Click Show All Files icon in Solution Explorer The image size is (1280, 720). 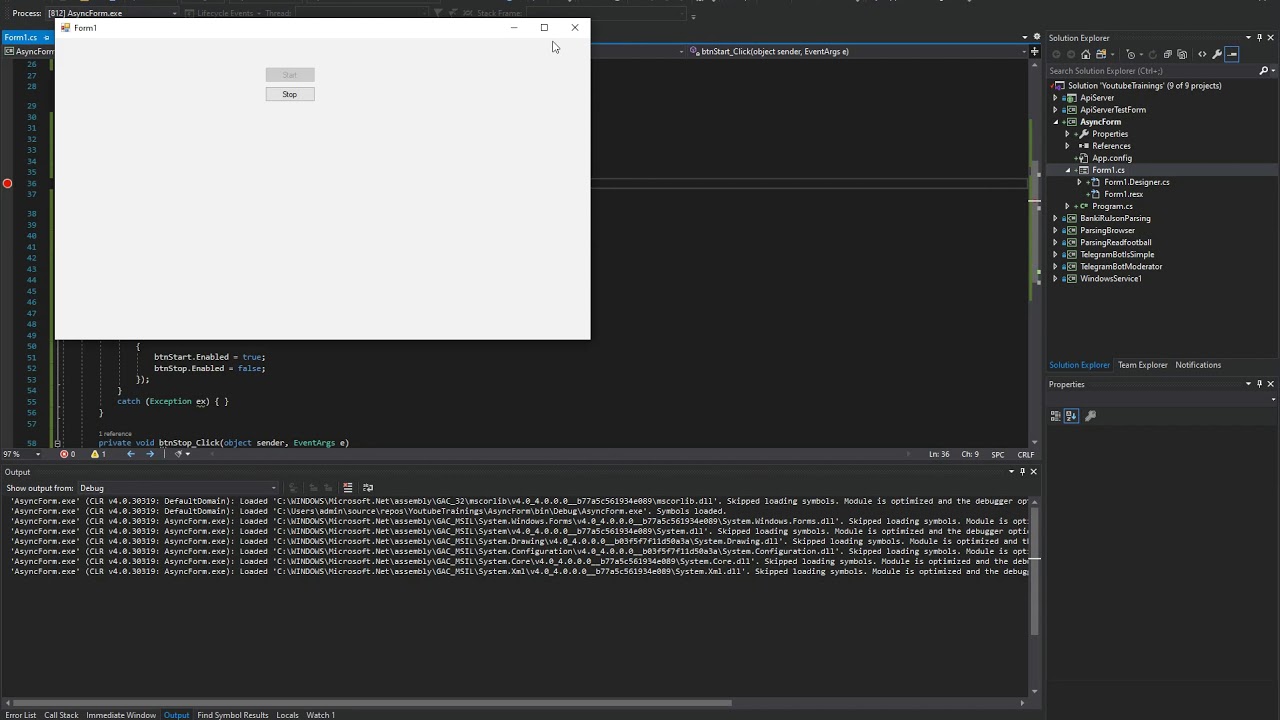(1182, 54)
